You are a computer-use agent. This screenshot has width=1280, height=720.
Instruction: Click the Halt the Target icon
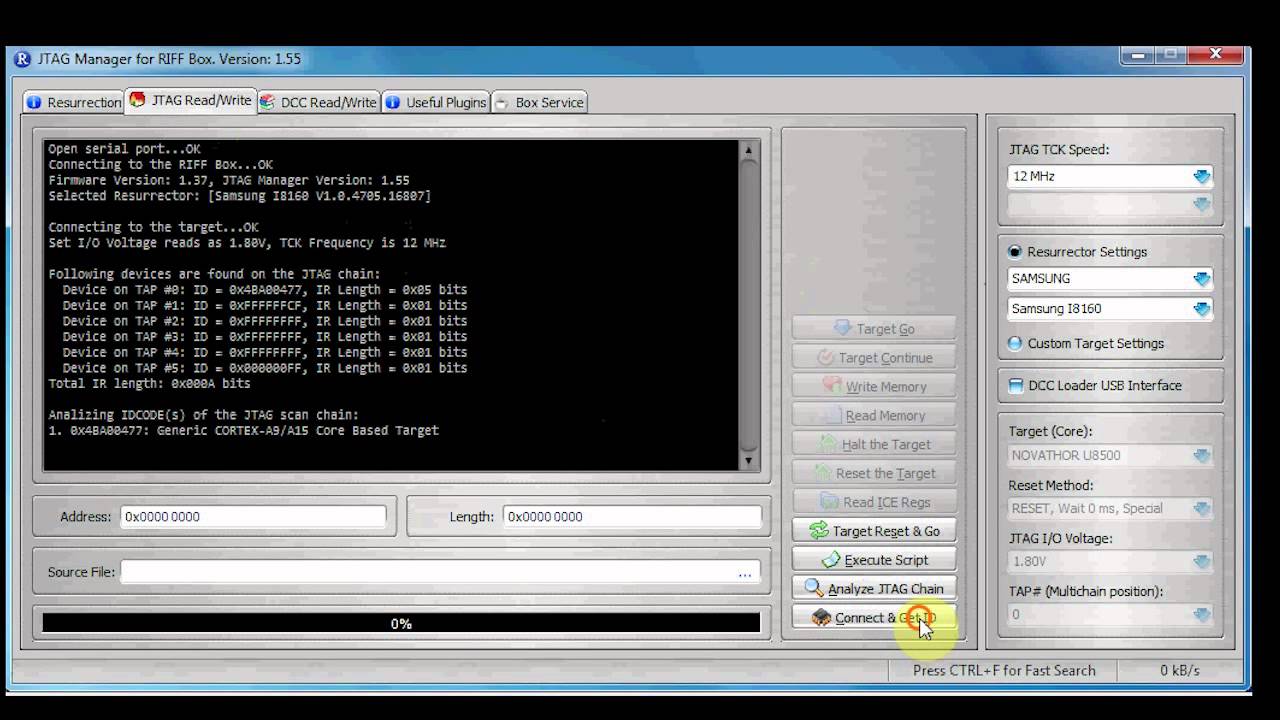(x=828, y=444)
